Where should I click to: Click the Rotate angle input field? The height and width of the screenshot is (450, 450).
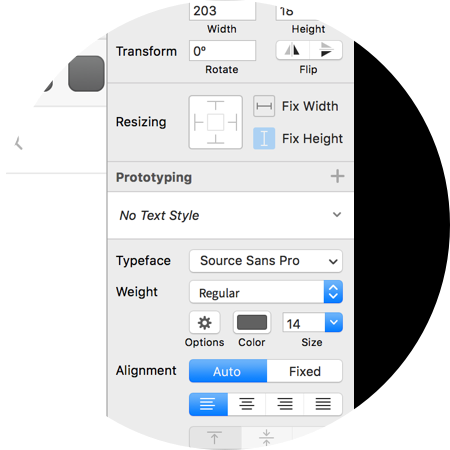tap(222, 51)
